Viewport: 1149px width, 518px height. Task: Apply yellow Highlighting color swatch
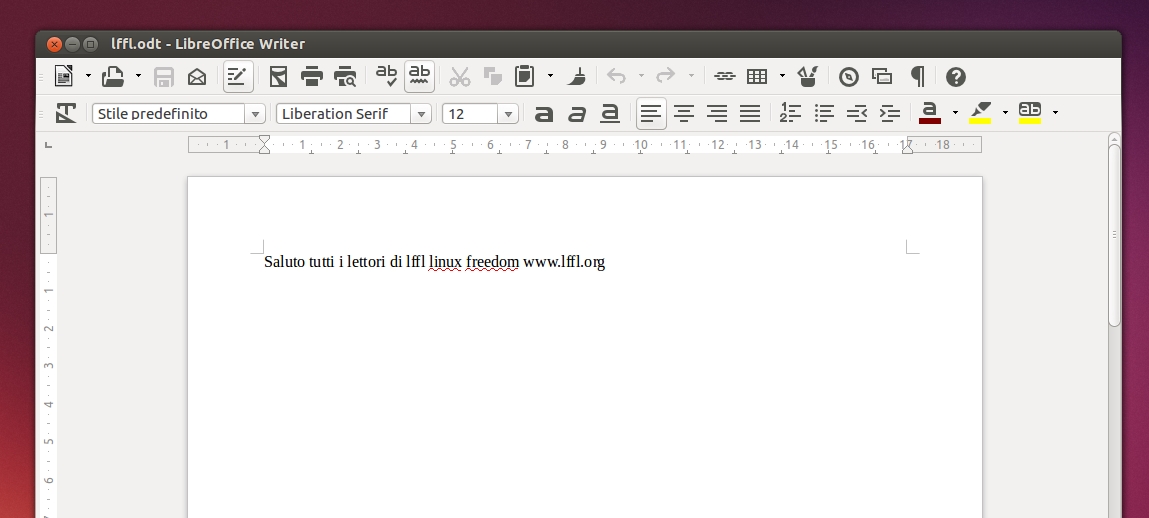pos(980,113)
